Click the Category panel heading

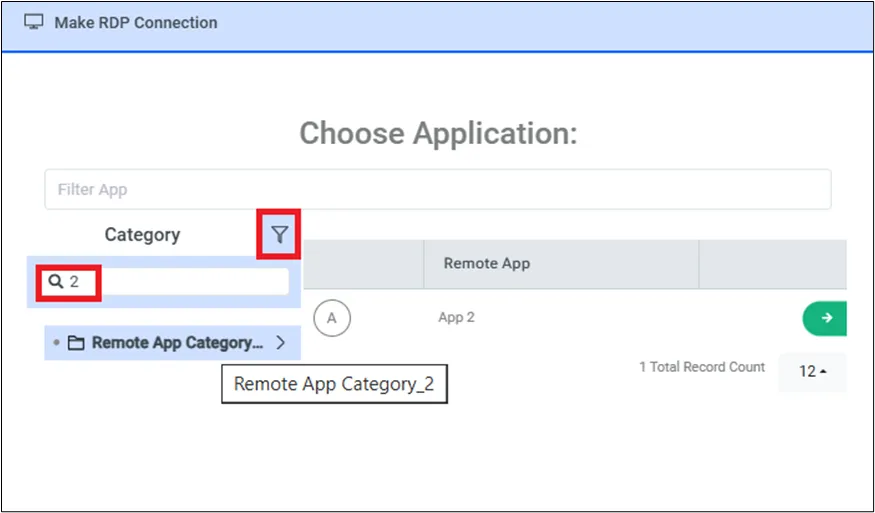click(142, 234)
